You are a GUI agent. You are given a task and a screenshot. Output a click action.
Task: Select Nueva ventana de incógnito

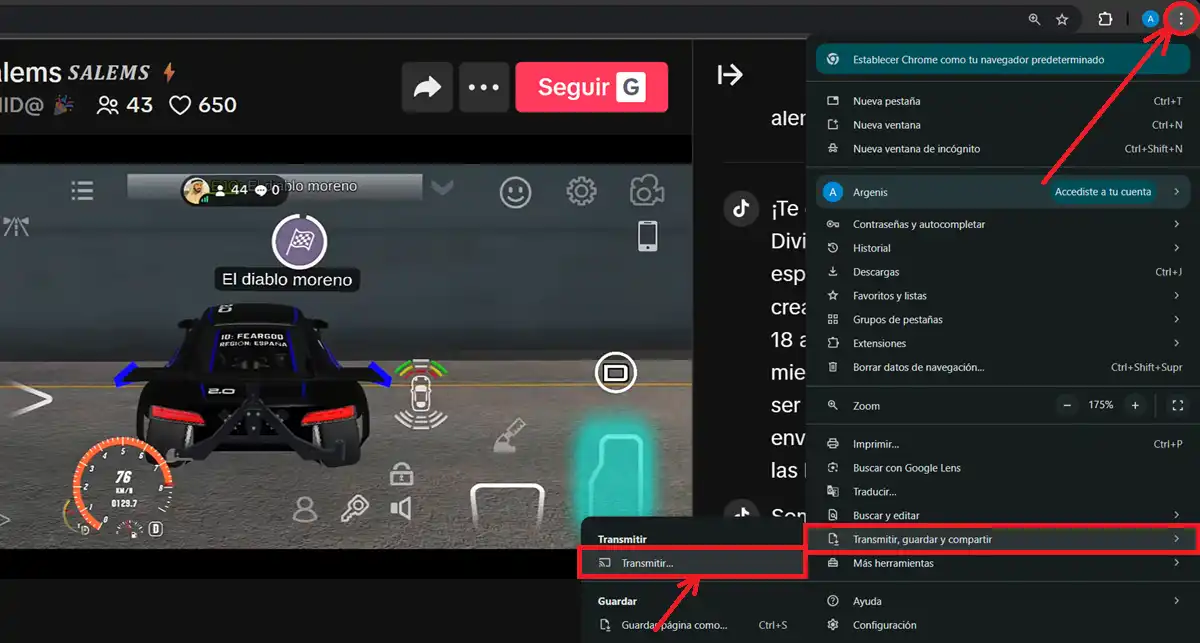(1005, 149)
